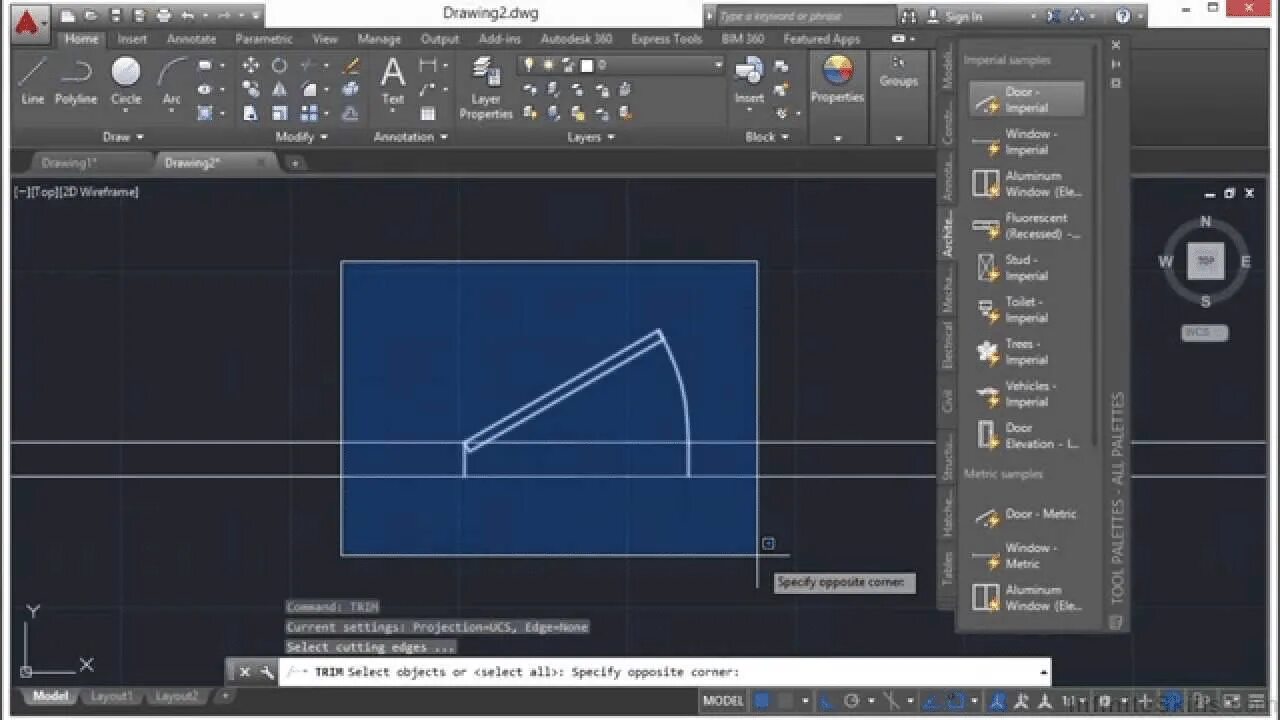Open the Parametric ribbon tab
The width and height of the screenshot is (1280, 720).
(x=264, y=39)
